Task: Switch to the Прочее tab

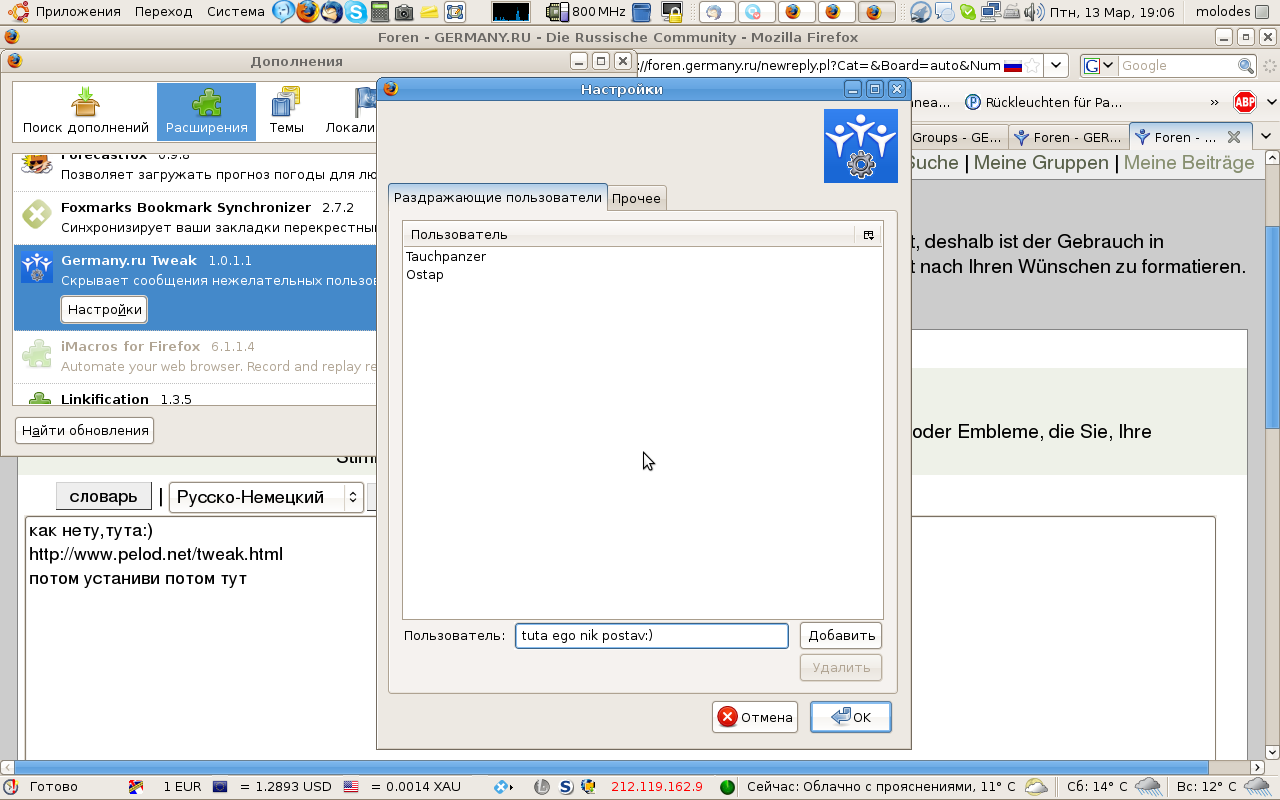Action: (636, 198)
